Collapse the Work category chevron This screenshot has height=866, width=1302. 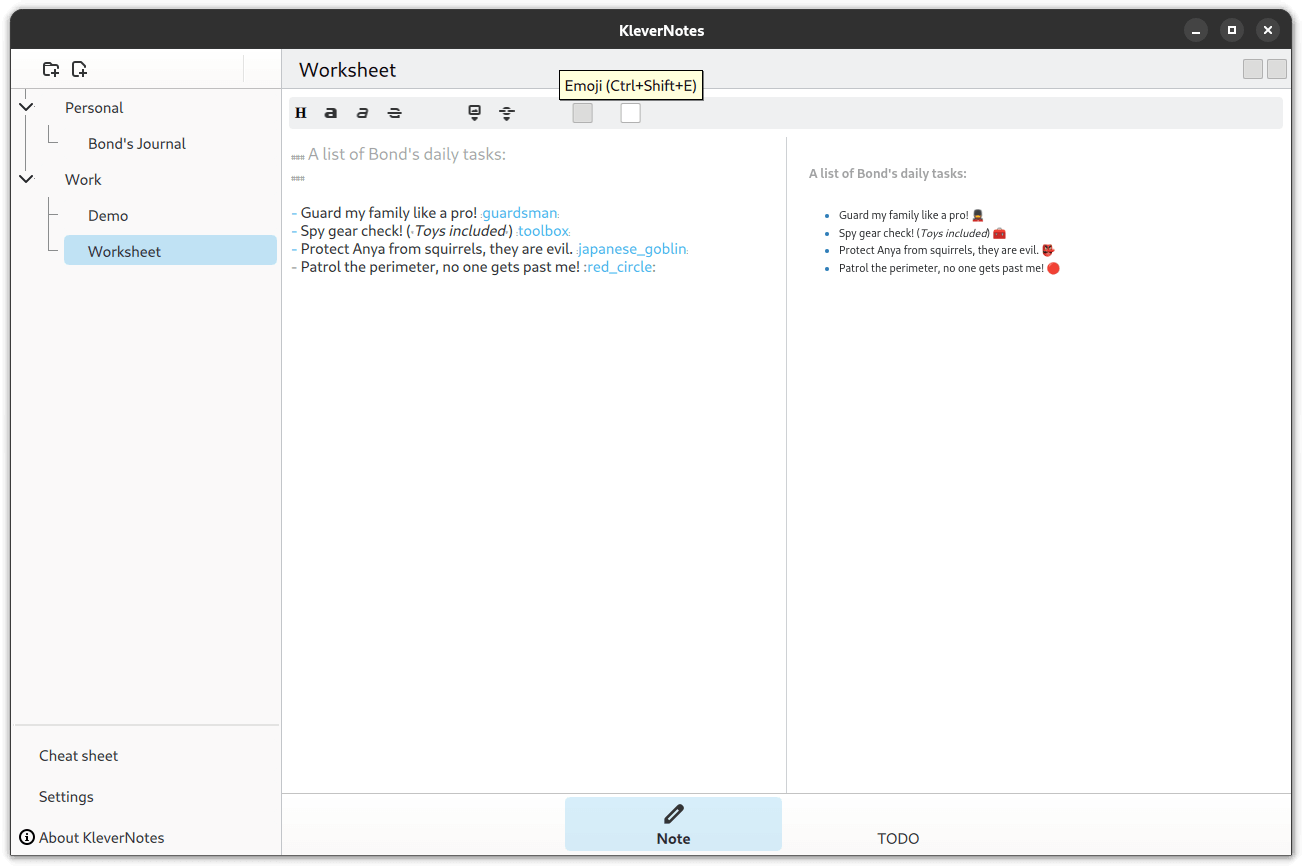[x=26, y=179]
